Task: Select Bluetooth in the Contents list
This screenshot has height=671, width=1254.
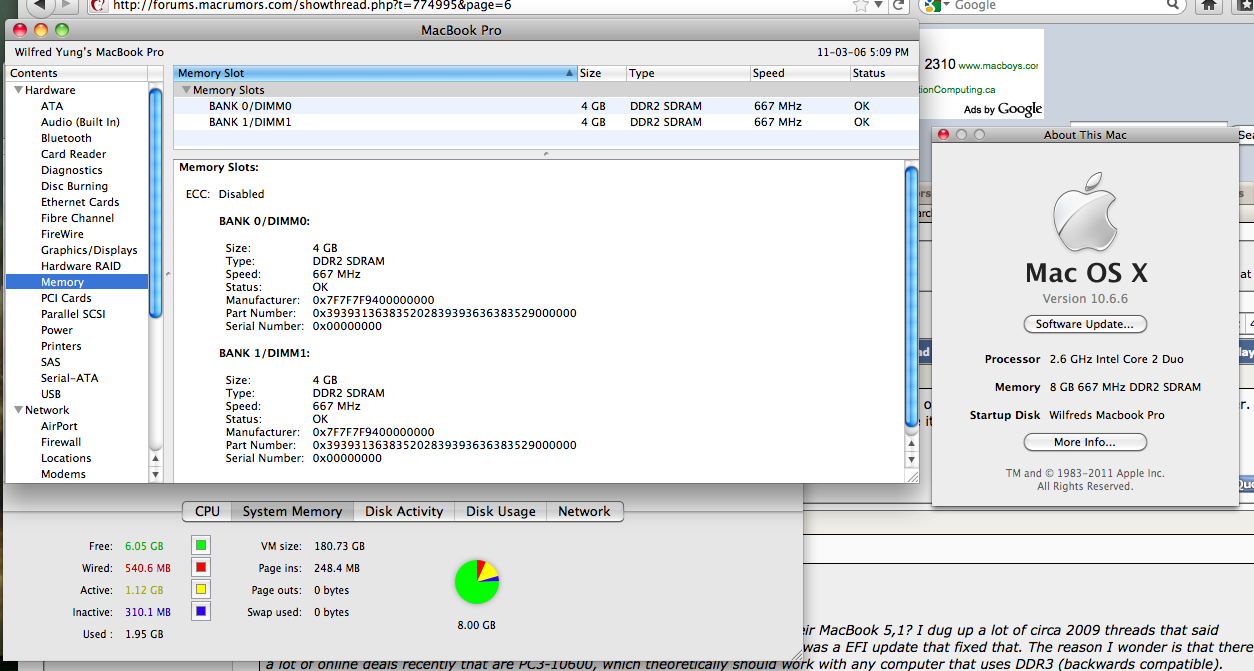Action: pos(66,138)
